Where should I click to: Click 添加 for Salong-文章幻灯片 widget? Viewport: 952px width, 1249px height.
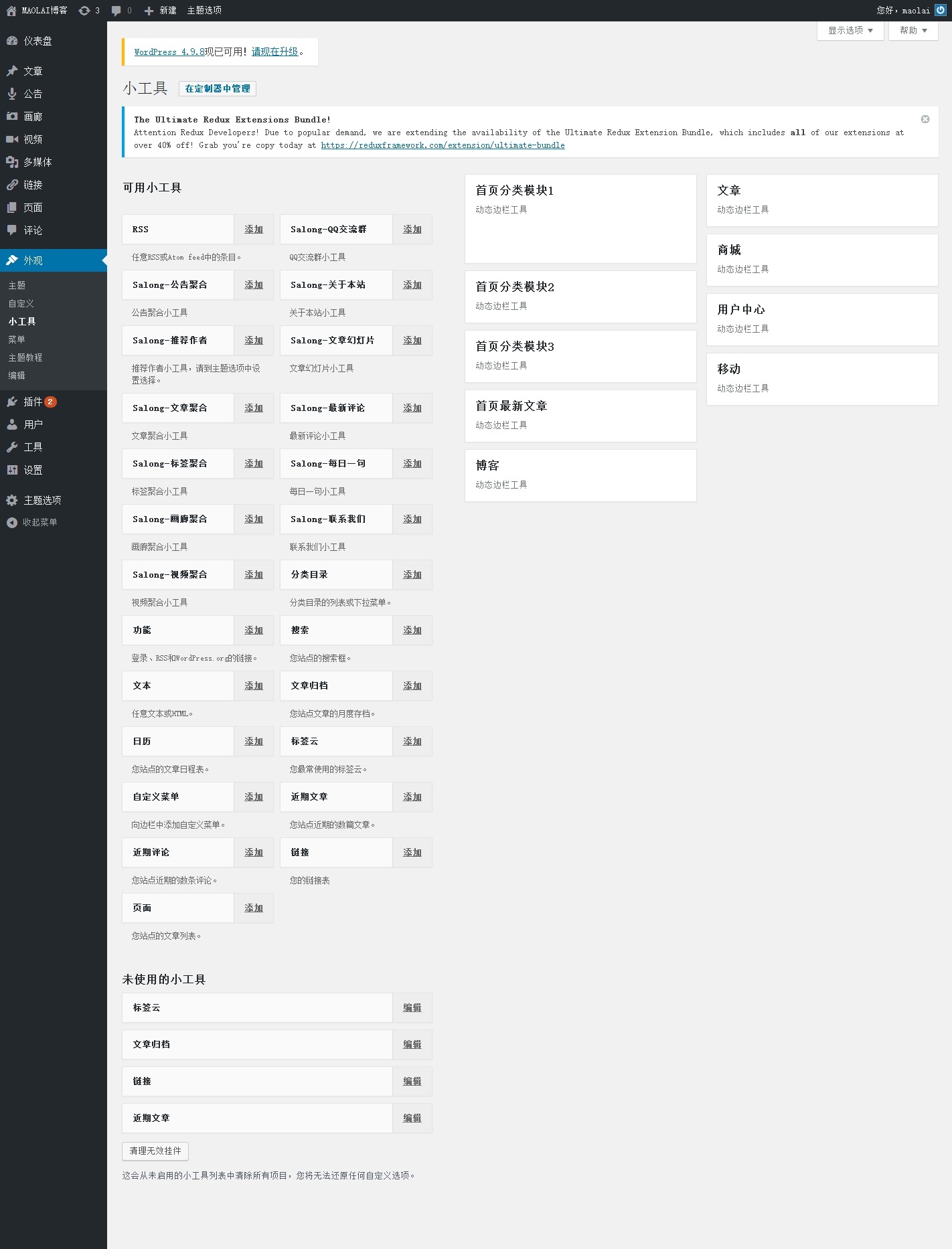click(412, 341)
